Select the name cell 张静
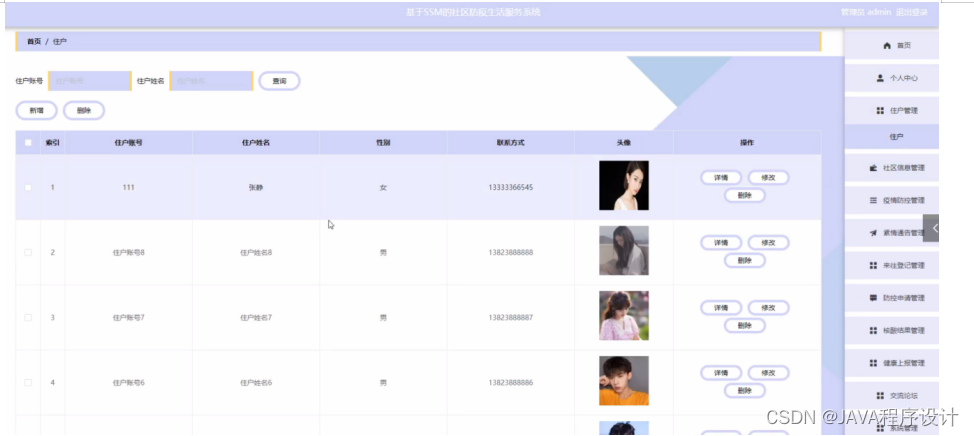The height and width of the screenshot is (436, 974). click(256, 188)
